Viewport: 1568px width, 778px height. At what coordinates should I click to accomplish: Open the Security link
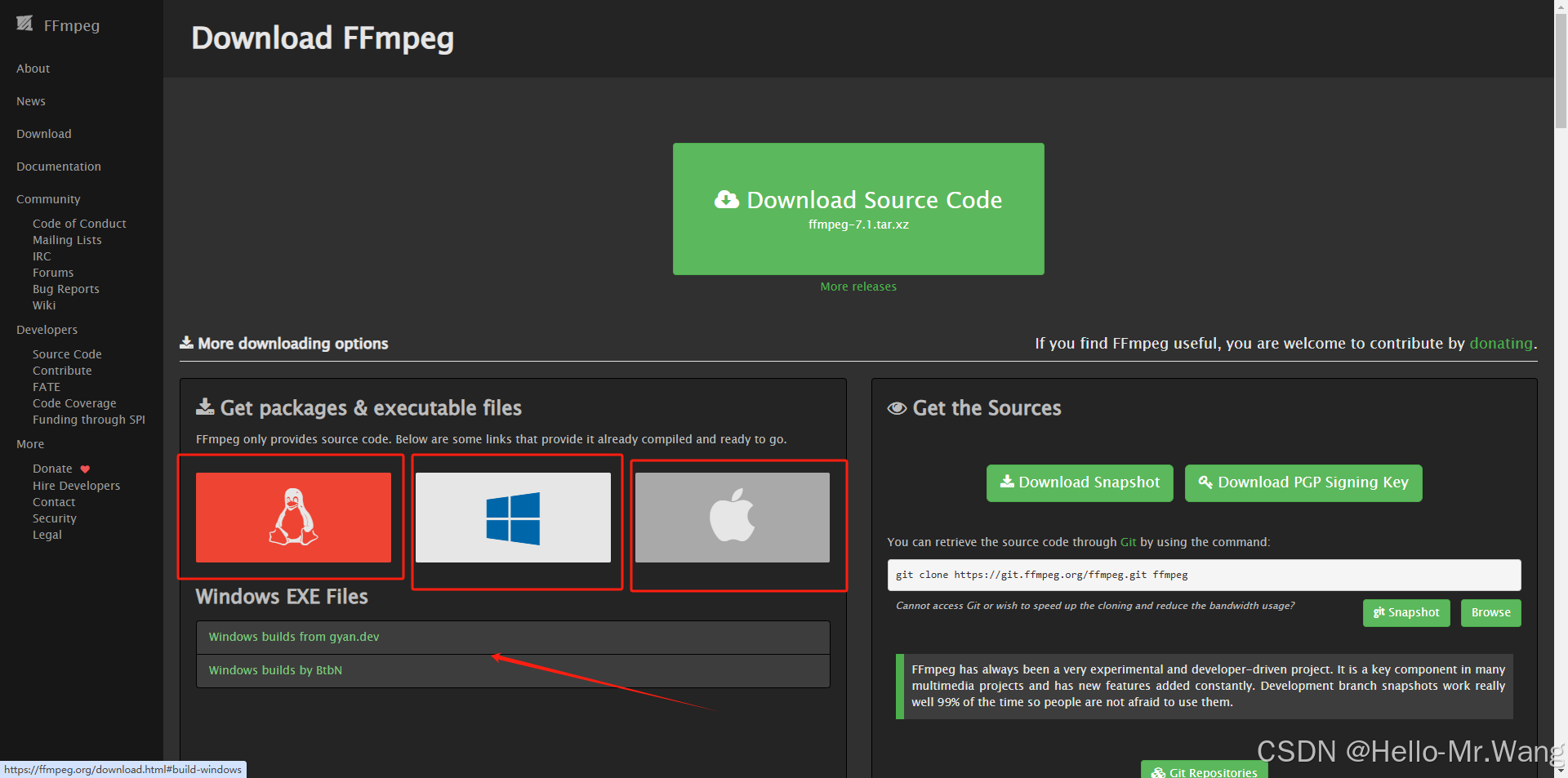[x=55, y=518]
